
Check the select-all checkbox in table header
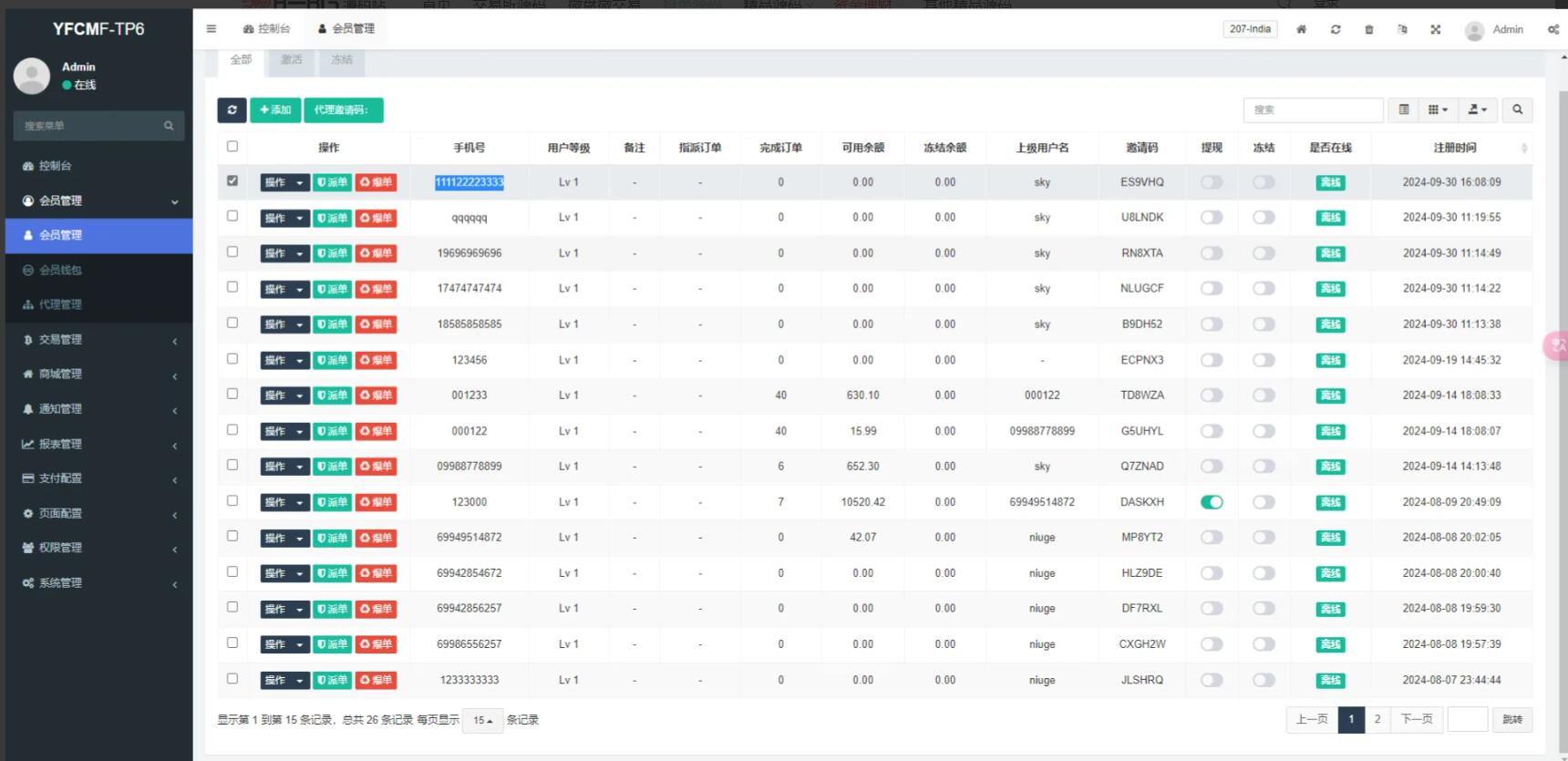tap(232, 147)
